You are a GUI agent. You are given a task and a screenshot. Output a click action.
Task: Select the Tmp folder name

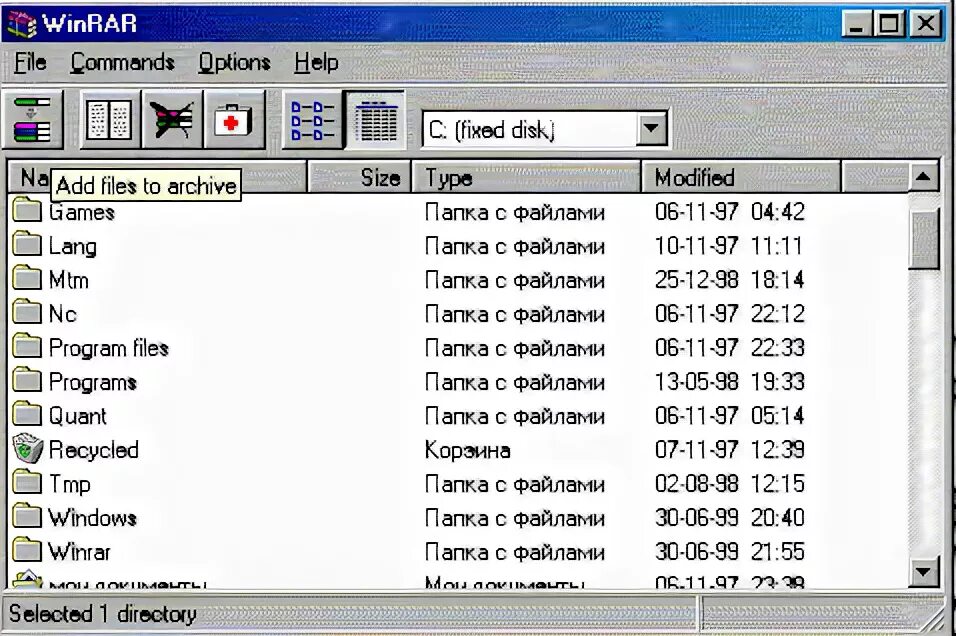coord(70,485)
